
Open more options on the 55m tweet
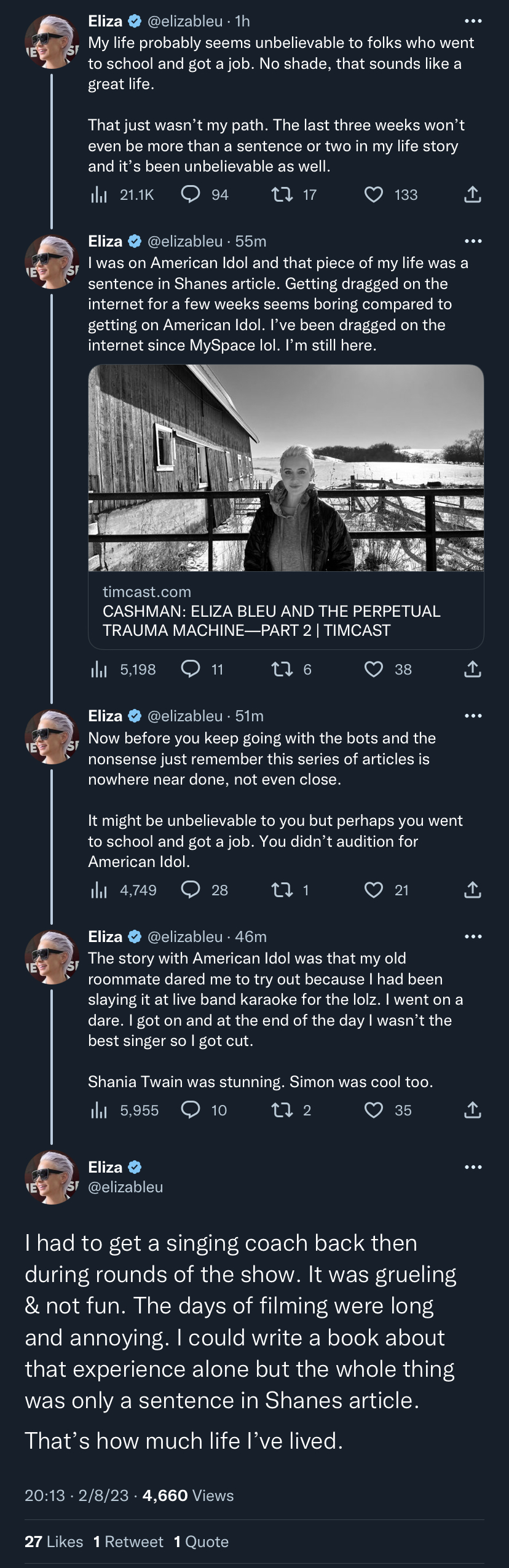coord(473,241)
